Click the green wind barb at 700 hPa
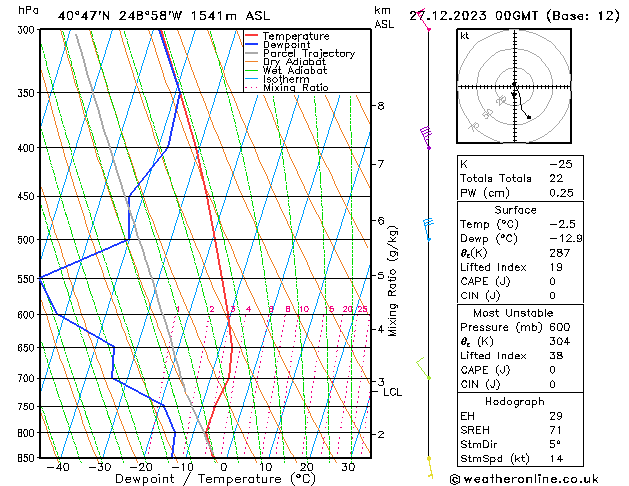The image size is (629, 486). [x=424, y=369]
